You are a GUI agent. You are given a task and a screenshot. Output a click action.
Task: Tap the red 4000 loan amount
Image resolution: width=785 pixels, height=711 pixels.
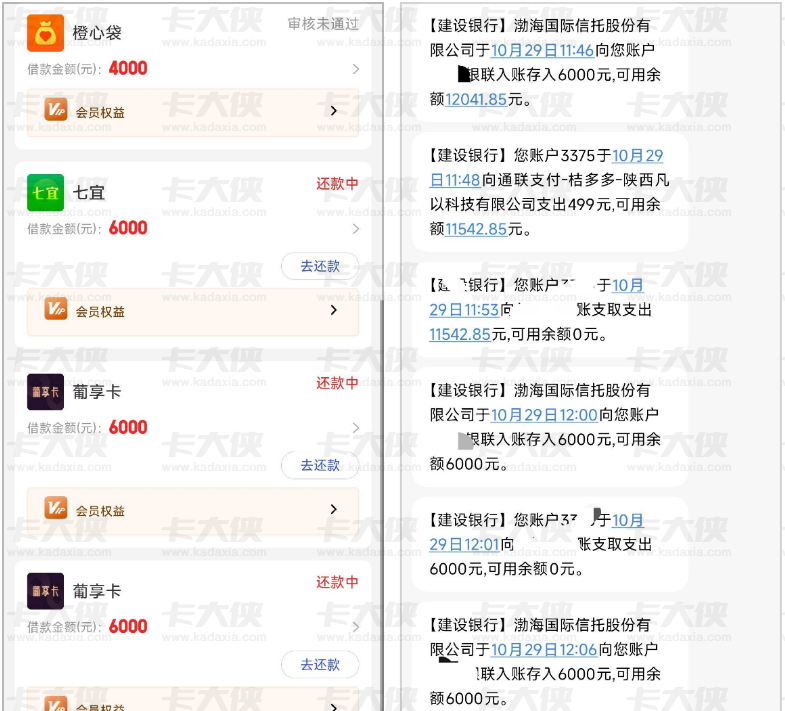128,68
